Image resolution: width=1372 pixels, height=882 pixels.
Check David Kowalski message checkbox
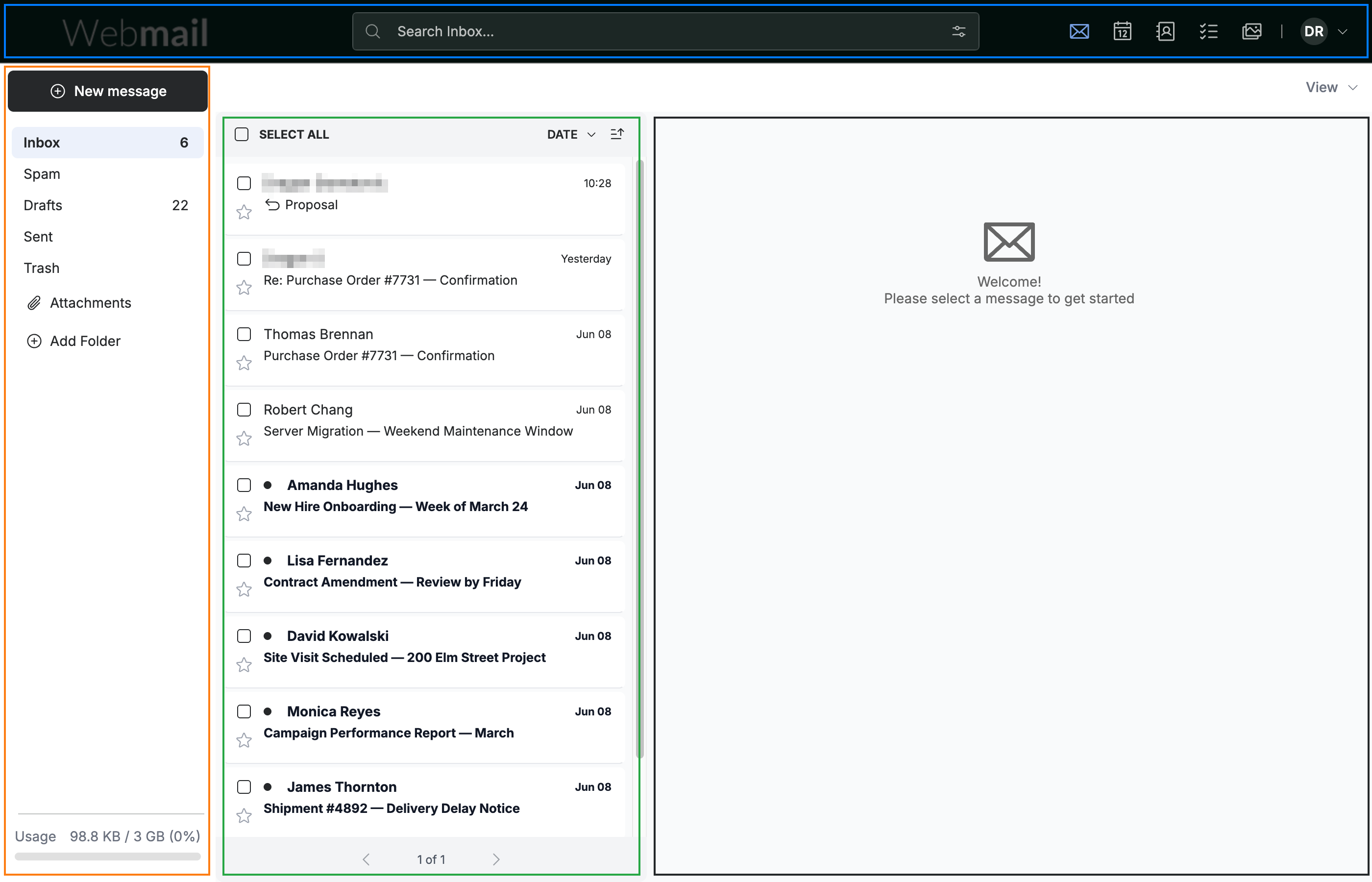tap(244, 636)
